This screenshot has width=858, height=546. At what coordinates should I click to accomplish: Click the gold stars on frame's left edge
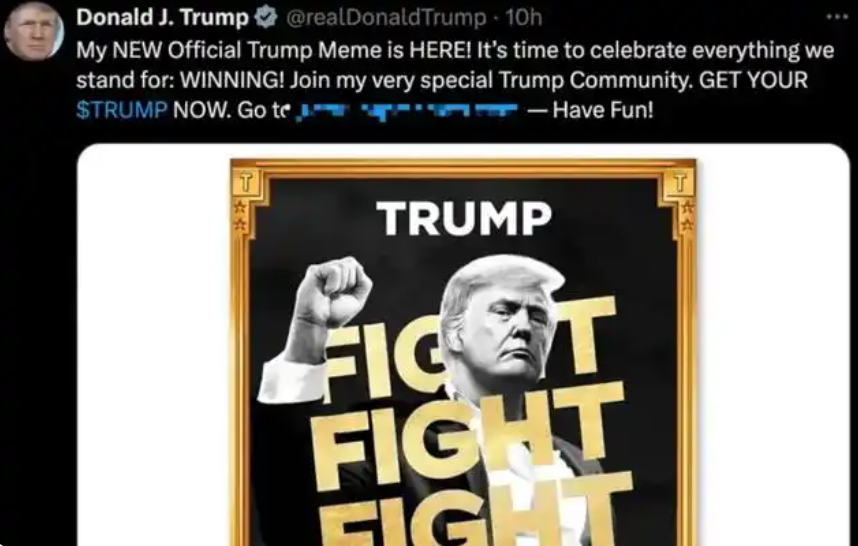(240, 215)
